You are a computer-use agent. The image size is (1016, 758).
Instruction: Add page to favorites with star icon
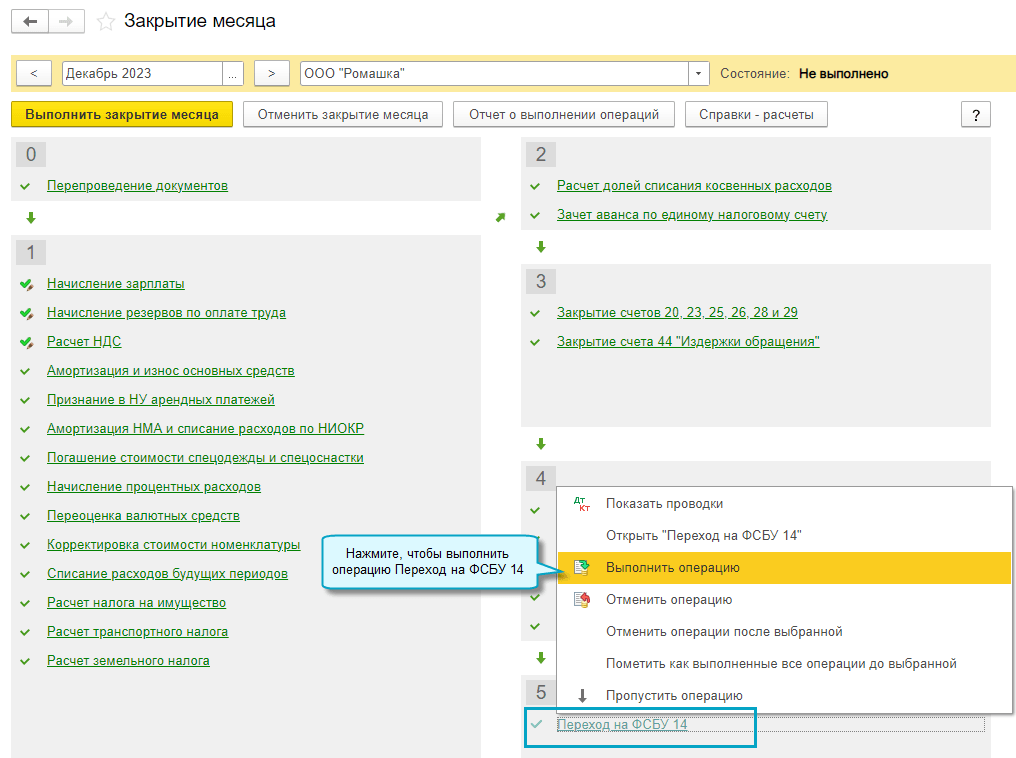click(x=105, y=21)
